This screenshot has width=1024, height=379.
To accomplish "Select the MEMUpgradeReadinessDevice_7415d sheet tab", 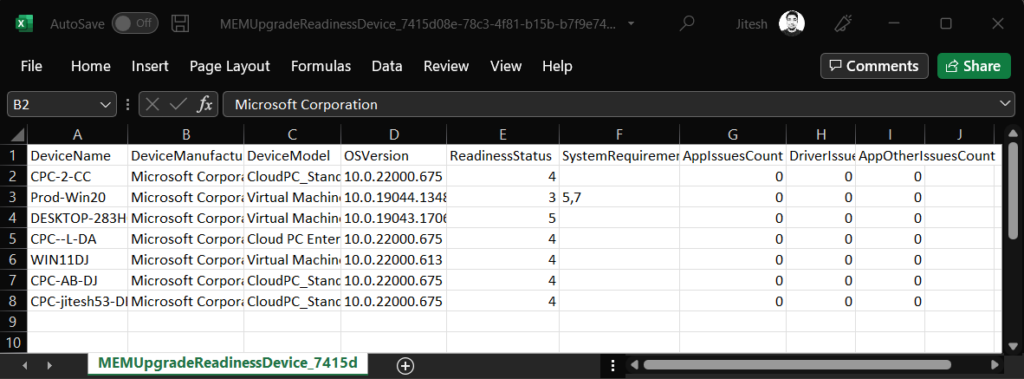I will [x=228, y=363].
